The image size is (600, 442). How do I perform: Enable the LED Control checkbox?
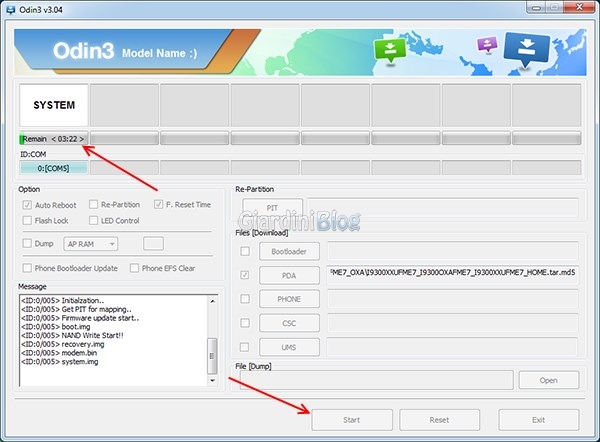tap(93, 220)
